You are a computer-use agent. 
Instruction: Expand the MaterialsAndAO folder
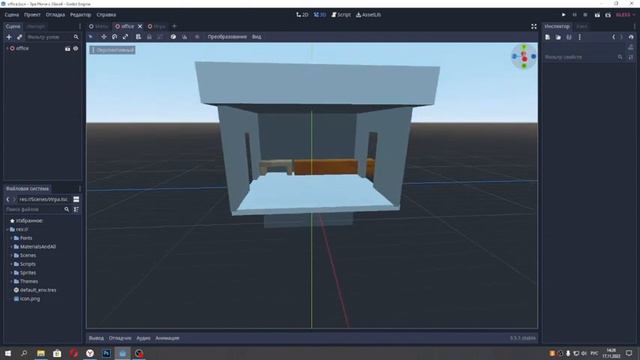coord(11,247)
